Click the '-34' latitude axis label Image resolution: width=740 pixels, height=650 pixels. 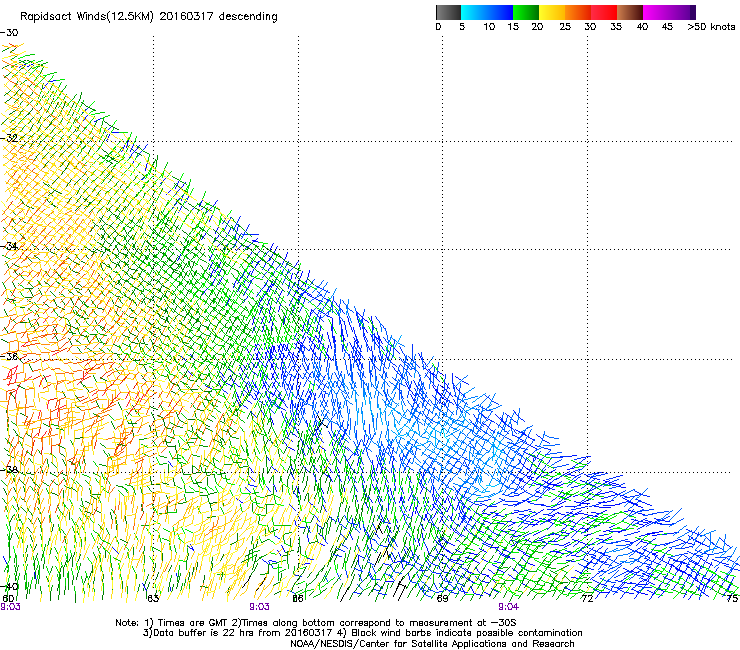[9, 246]
